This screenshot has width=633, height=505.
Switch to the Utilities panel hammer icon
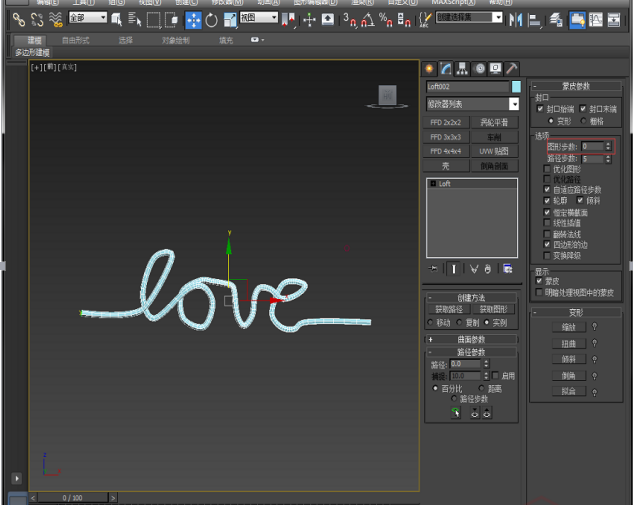click(511, 69)
